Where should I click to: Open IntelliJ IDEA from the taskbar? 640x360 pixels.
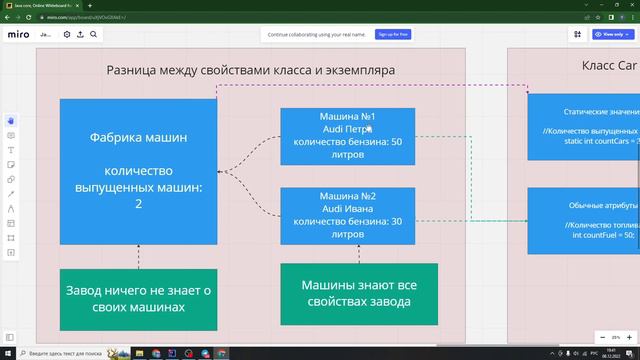click(x=172, y=353)
